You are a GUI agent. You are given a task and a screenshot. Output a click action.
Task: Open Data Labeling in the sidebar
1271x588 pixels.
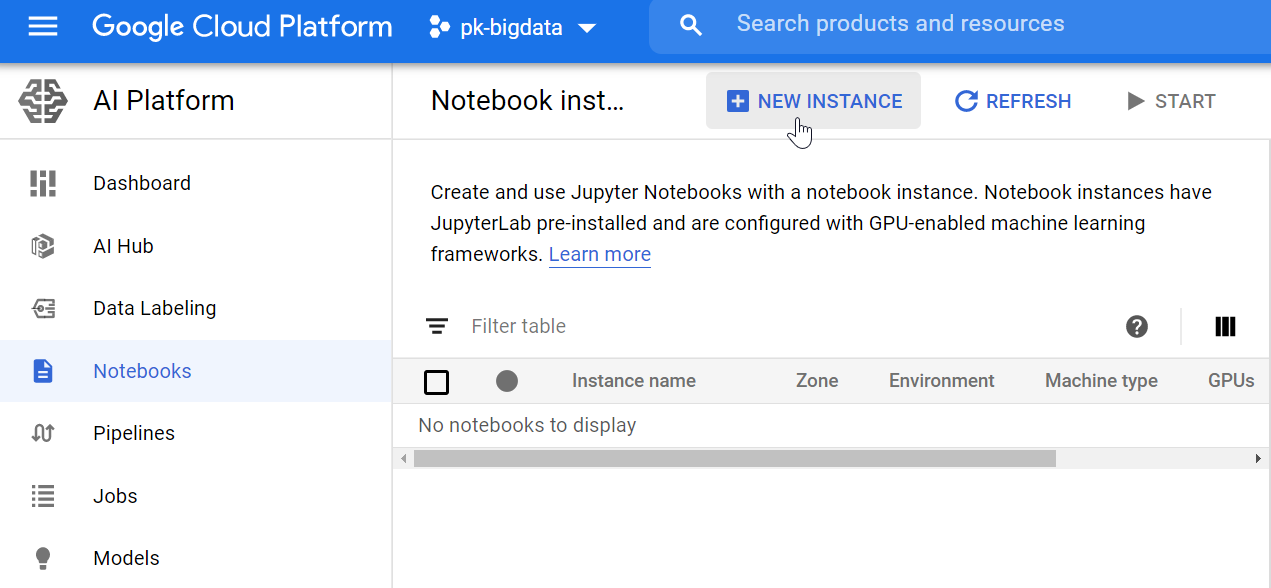click(195, 308)
